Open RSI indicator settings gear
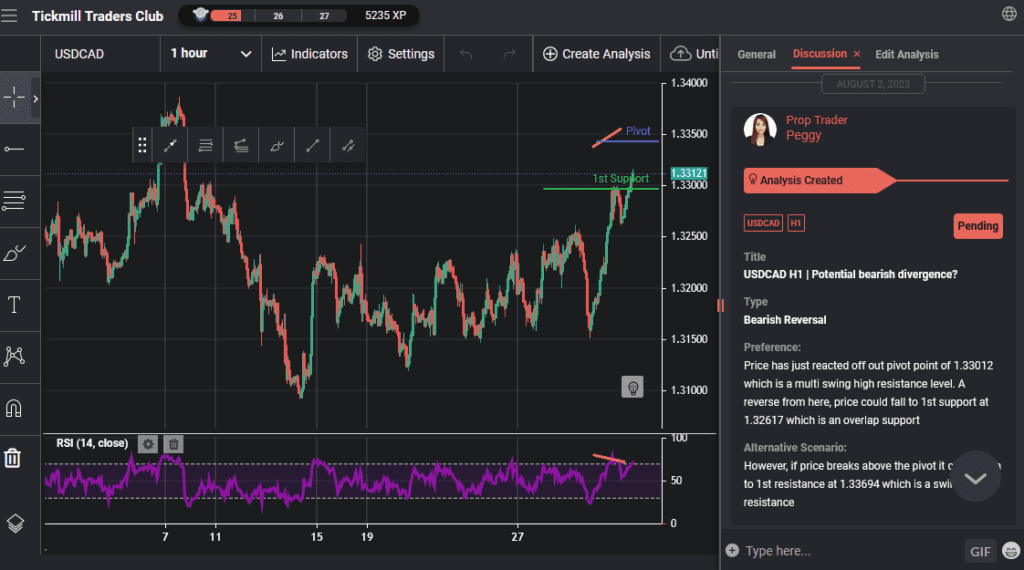 tap(148, 444)
